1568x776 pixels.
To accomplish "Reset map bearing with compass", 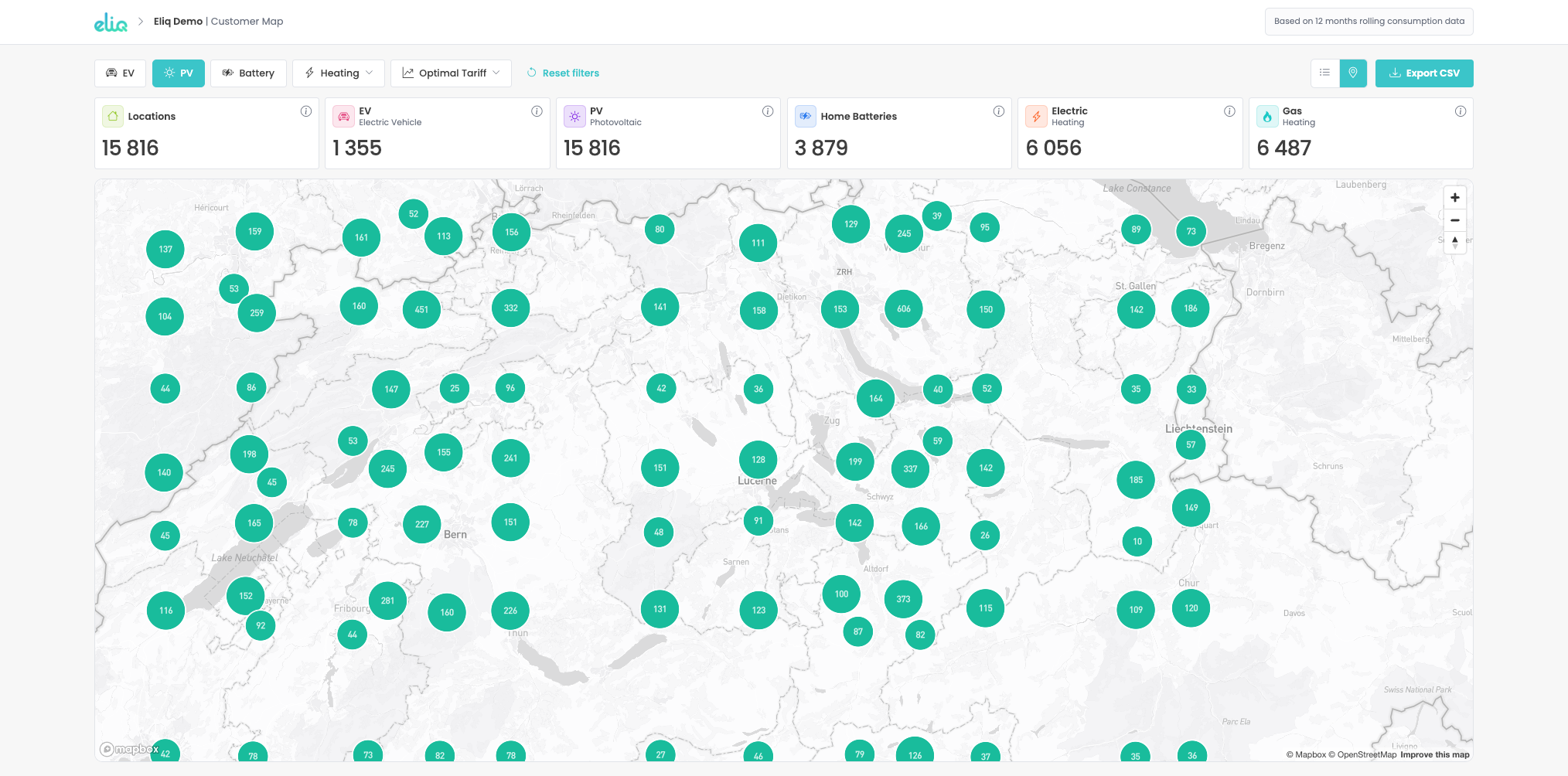I will [x=1455, y=243].
